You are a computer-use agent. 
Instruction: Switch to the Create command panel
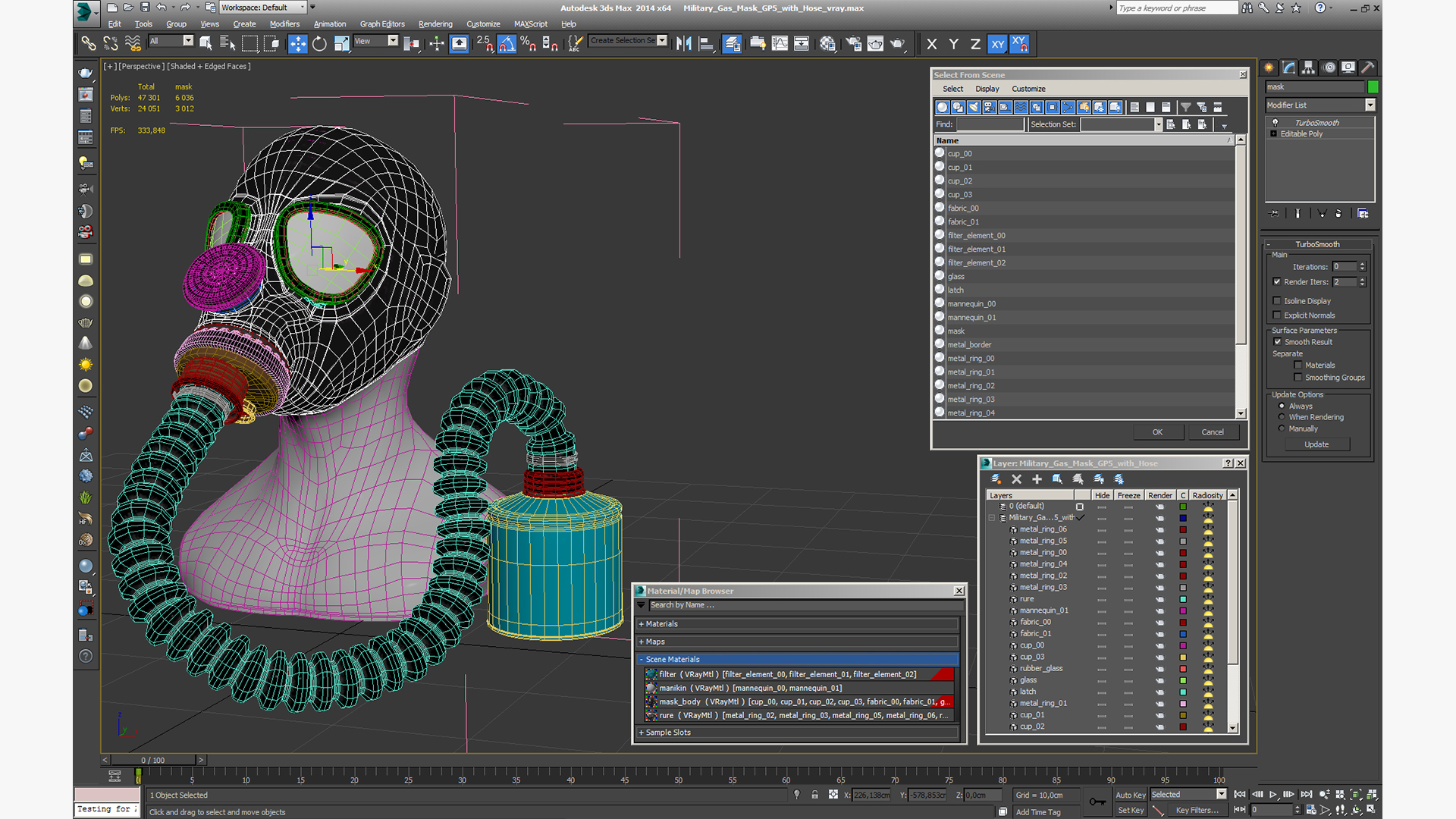(x=1269, y=67)
